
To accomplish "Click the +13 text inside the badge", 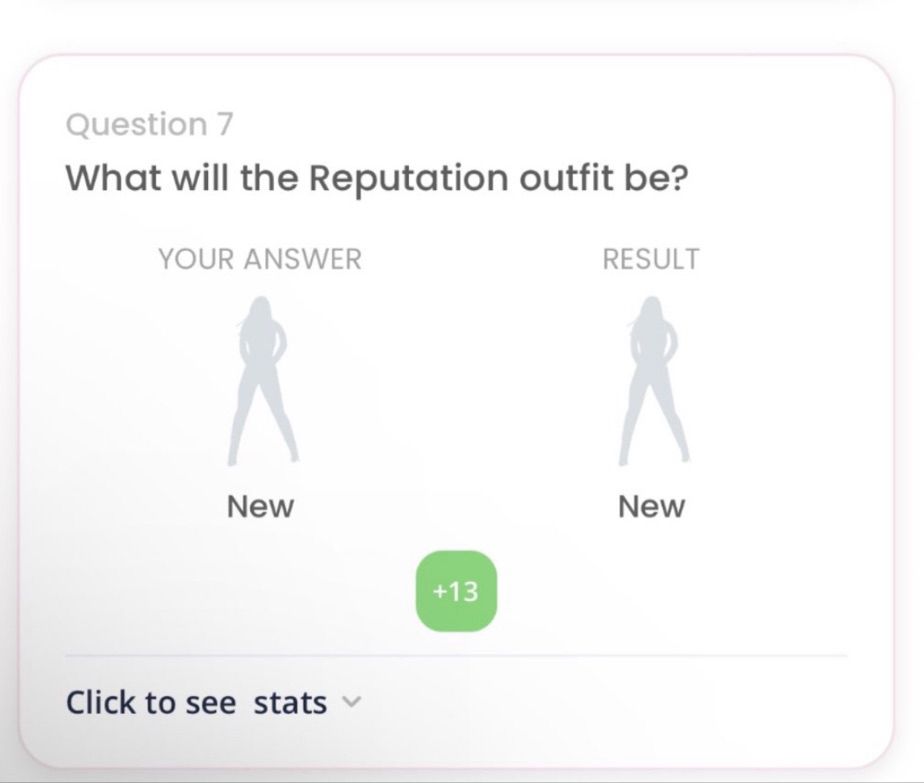I will (456, 591).
